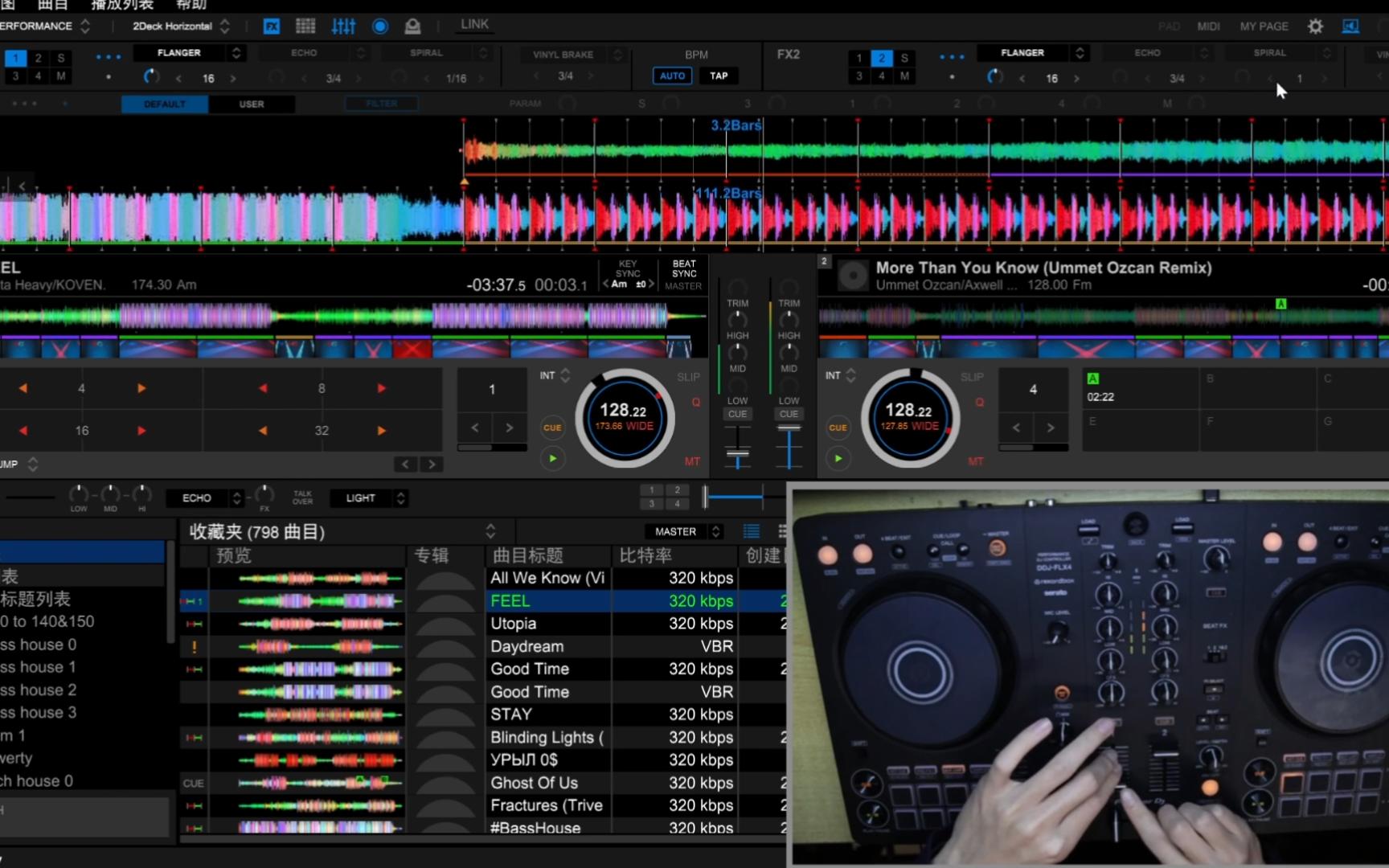Open the MIC panel icon in the toolbar
Viewport: 1389px width, 868px height.
[412, 26]
